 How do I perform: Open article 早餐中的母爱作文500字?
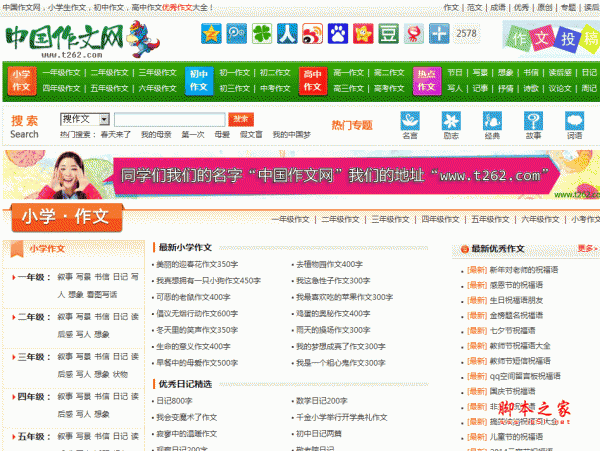[197, 363]
